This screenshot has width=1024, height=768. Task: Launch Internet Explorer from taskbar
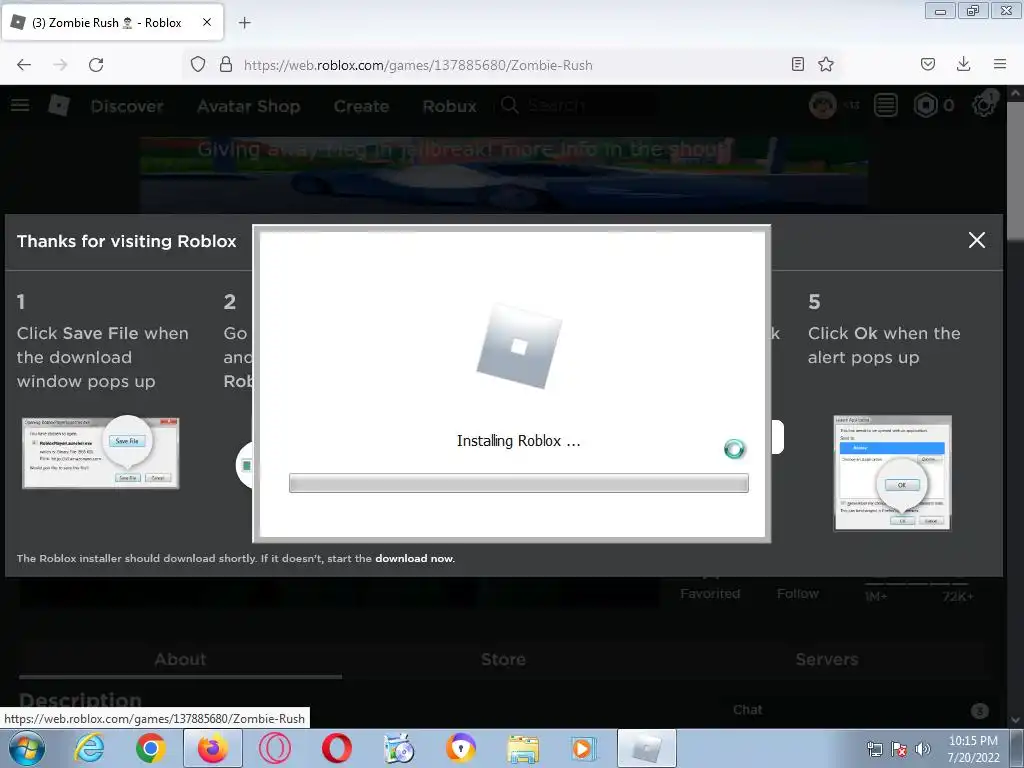[89, 748]
